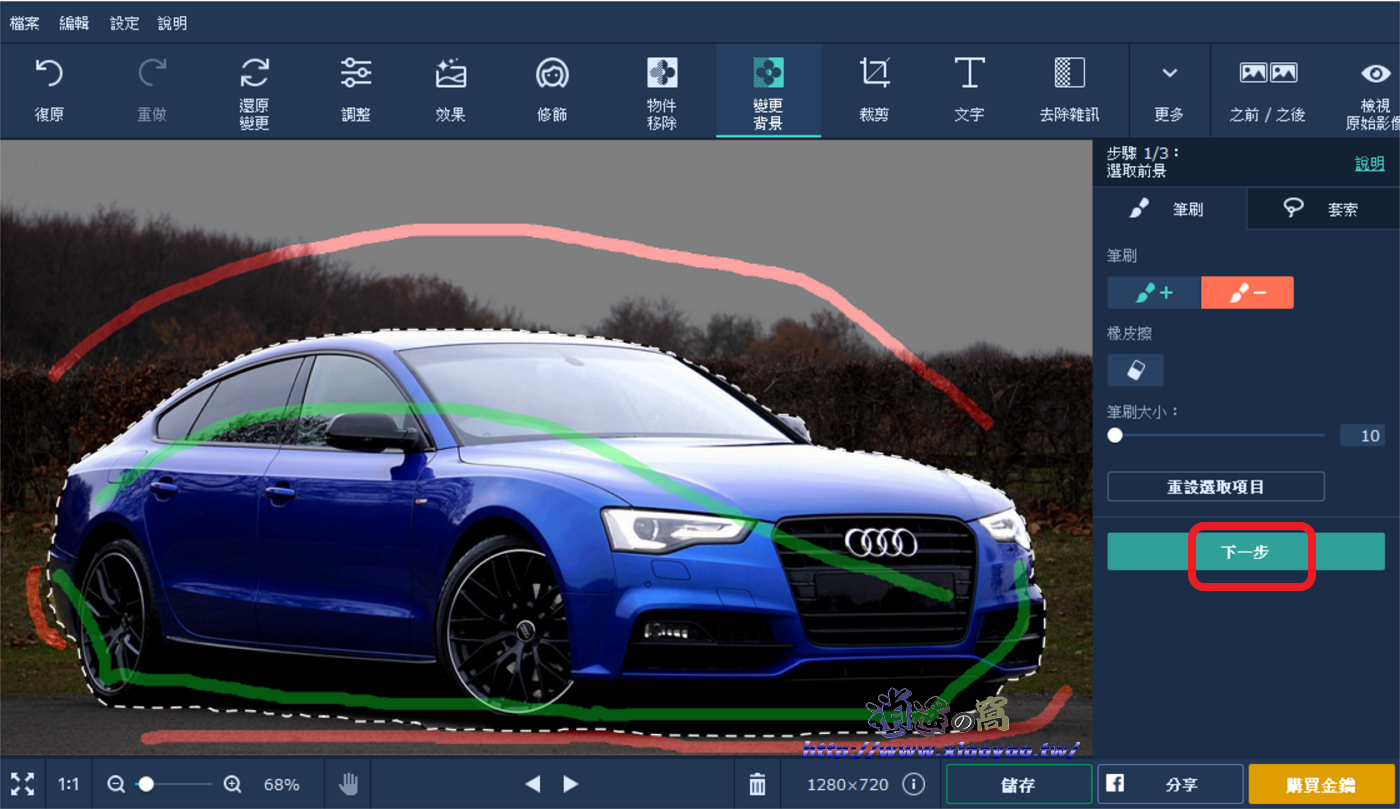The height and width of the screenshot is (809, 1400).
Task: Switch to the 筆刷 brush tab
Action: (x=1170, y=208)
